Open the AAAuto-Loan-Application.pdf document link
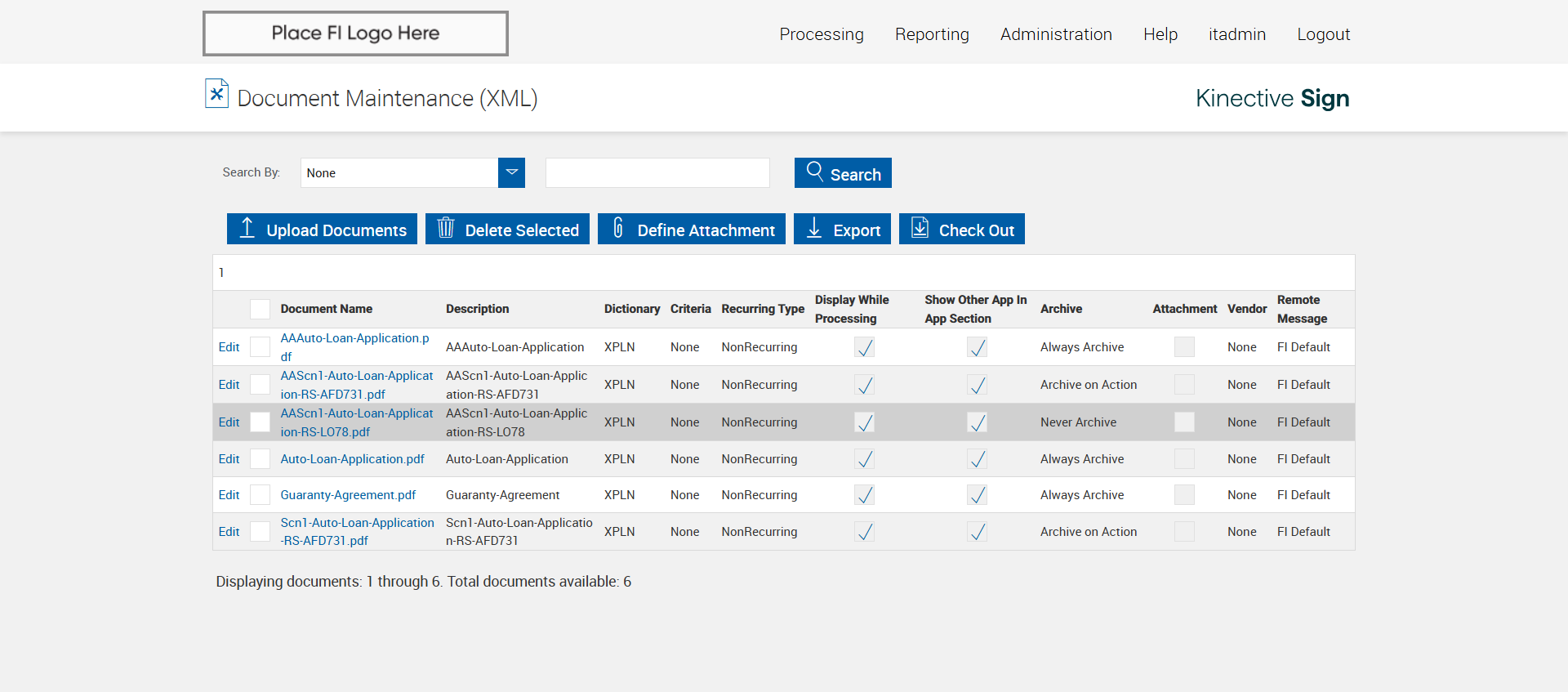The height and width of the screenshot is (692, 1568). coord(354,338)
